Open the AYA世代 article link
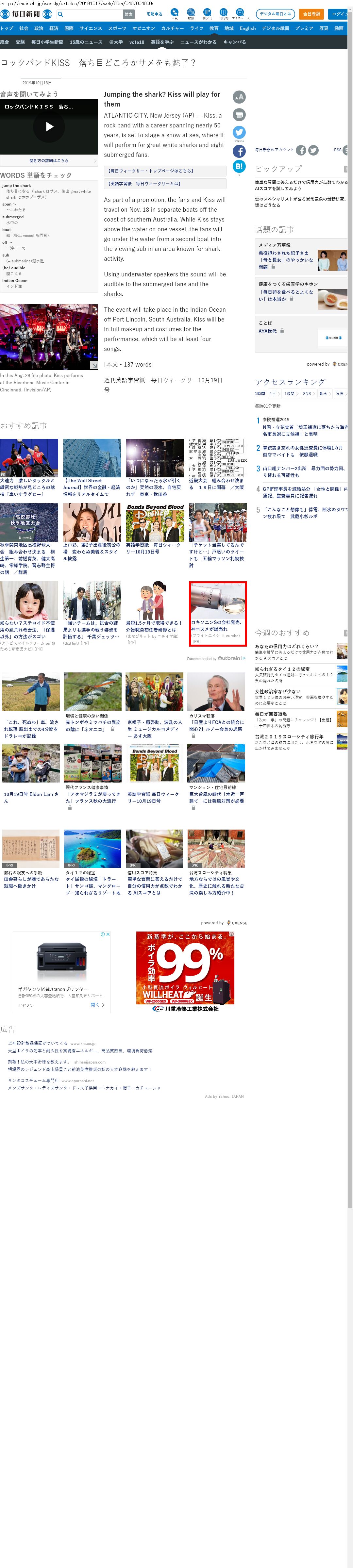 pos(267,331)
